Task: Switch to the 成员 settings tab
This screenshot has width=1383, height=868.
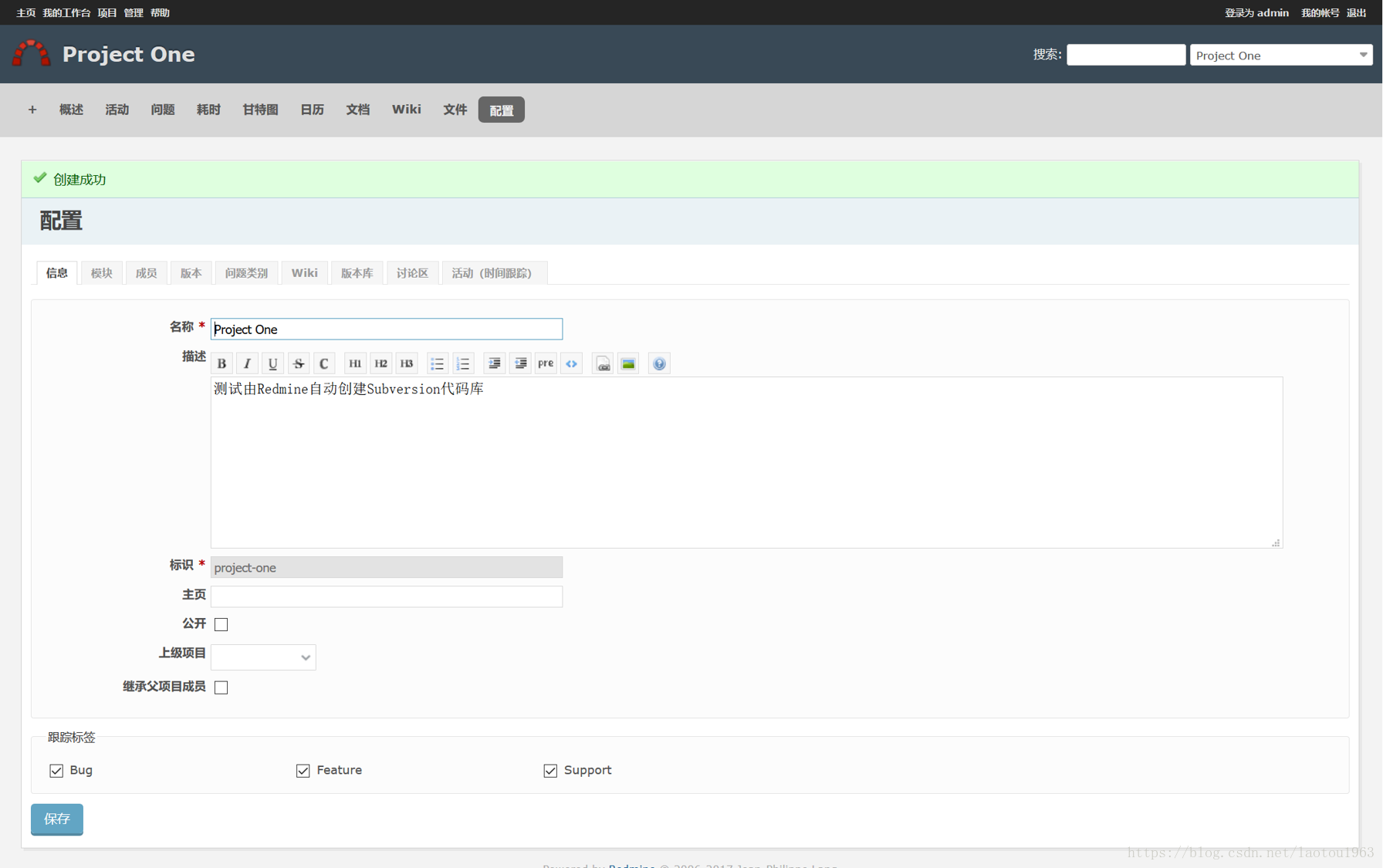Action: pyautogui.click(x=147, y=273)
